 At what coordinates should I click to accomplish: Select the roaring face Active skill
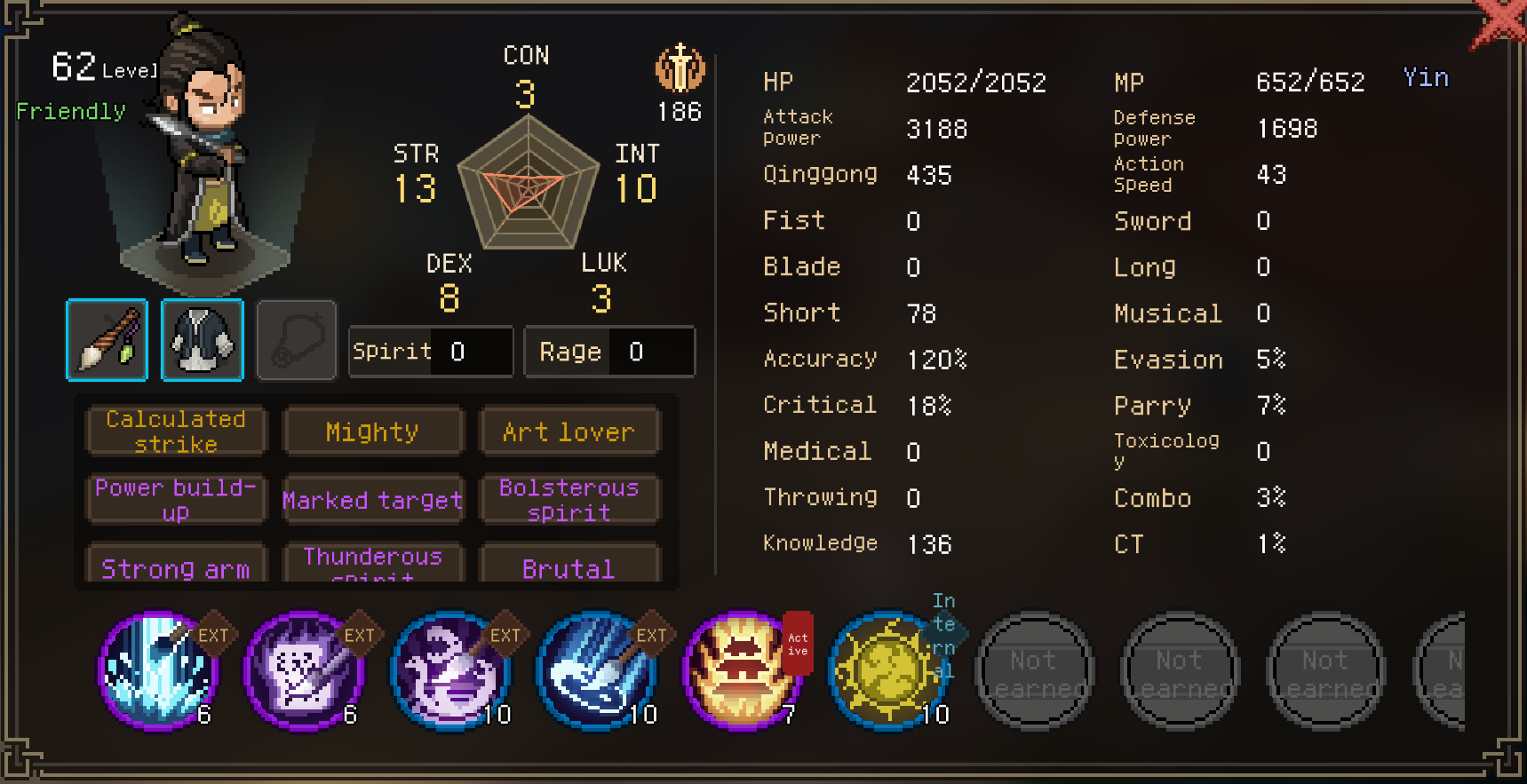tap(742, 670)
